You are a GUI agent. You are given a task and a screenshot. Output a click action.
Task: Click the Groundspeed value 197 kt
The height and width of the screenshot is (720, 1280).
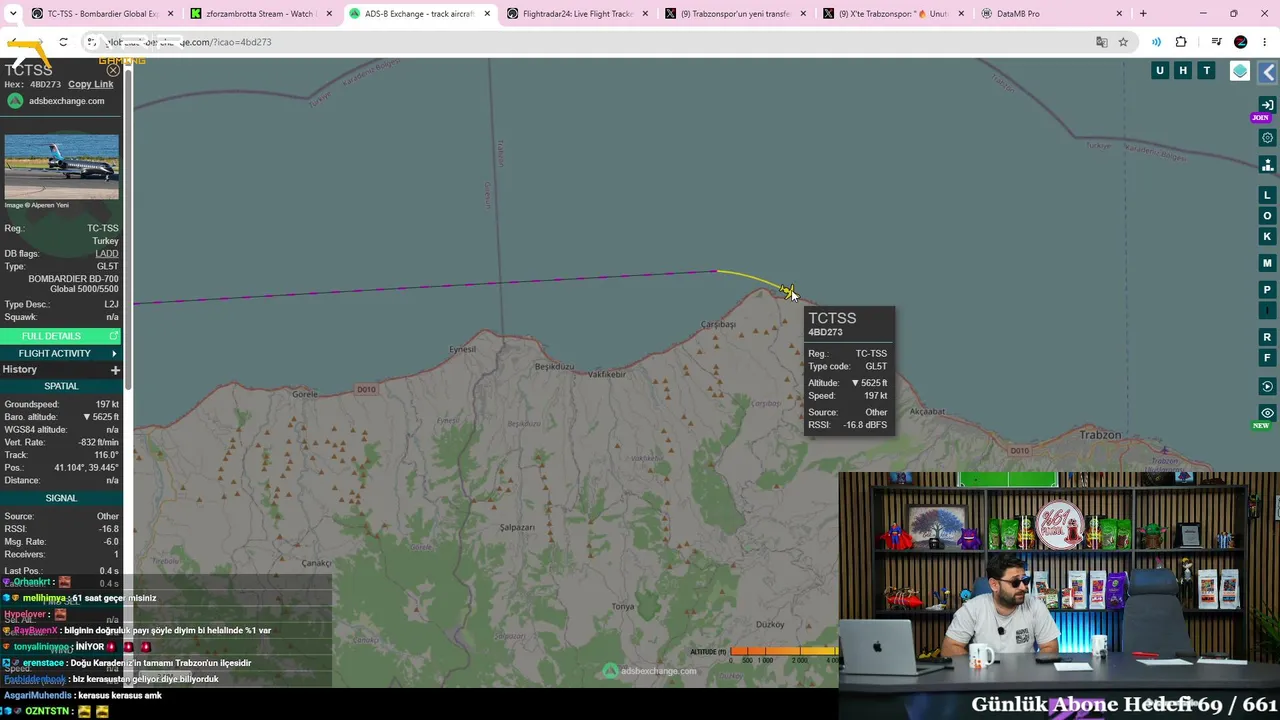107,404
